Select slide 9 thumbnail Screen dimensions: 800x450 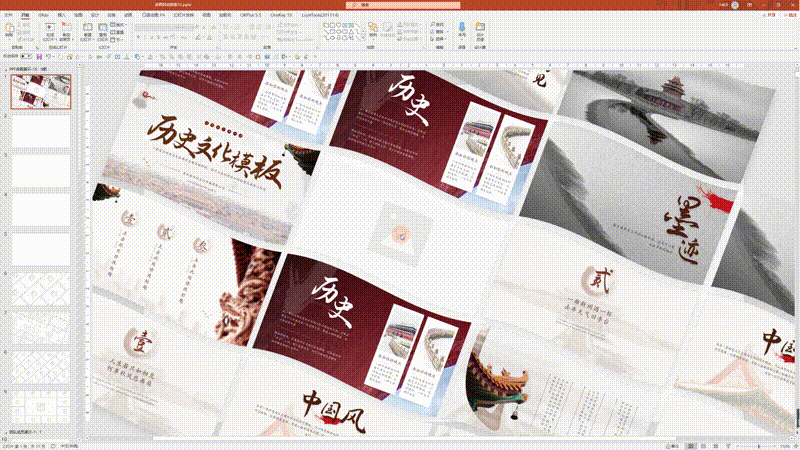click(41, 407)
